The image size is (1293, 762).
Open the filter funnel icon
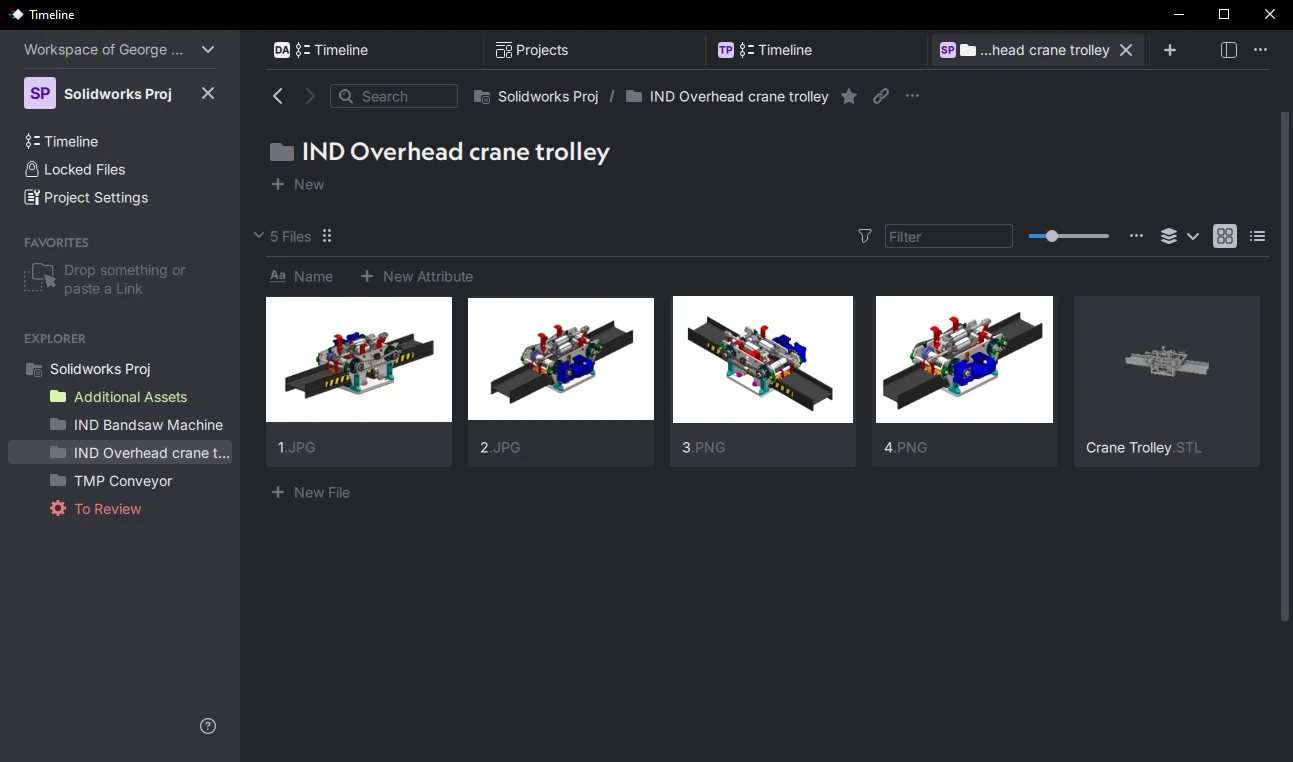863,236
